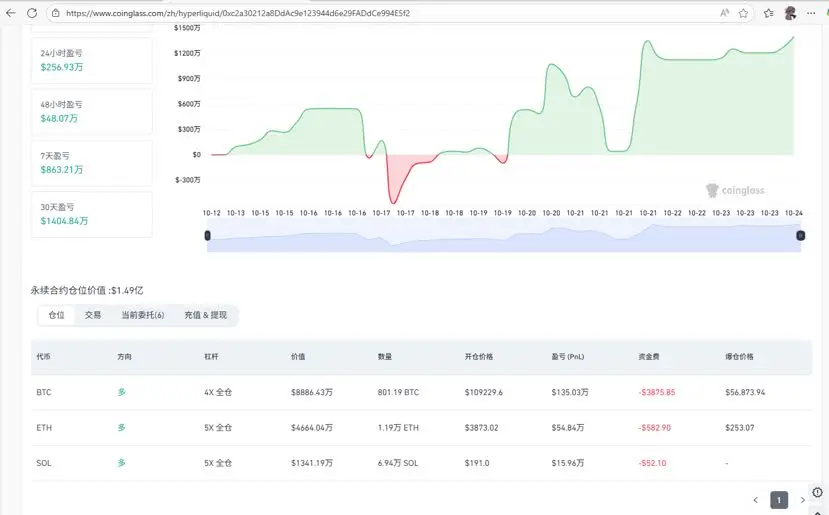Viewport: 829px width, 515px height.
Task: Select the 24小时盈亏 card
Action: (92, 60)
